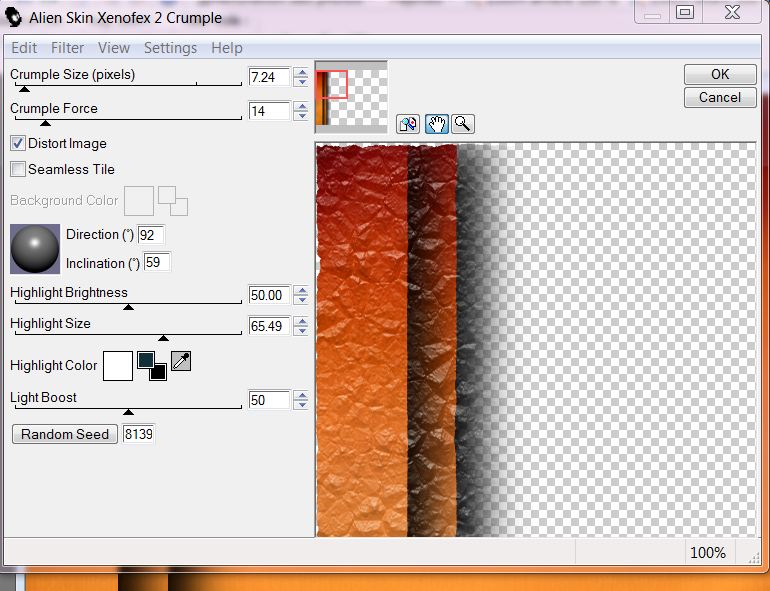Open the Filter menu
Screen dimensions: 770x591
(67, 48)
